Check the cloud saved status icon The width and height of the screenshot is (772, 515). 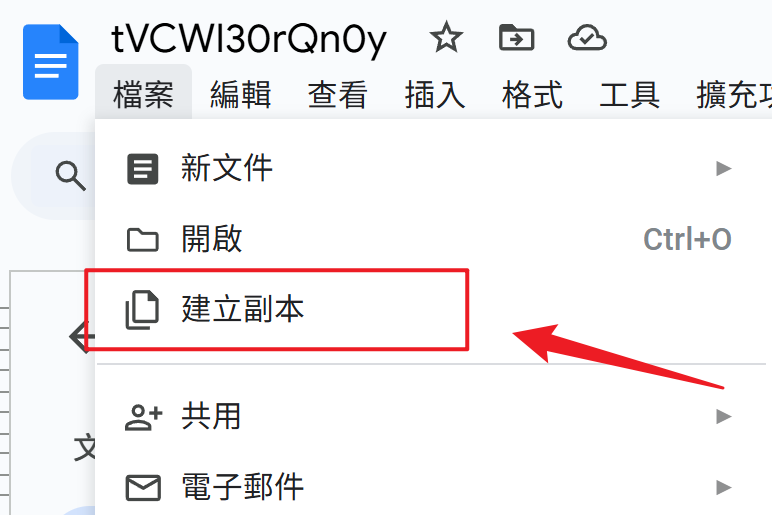click(587, 38)
